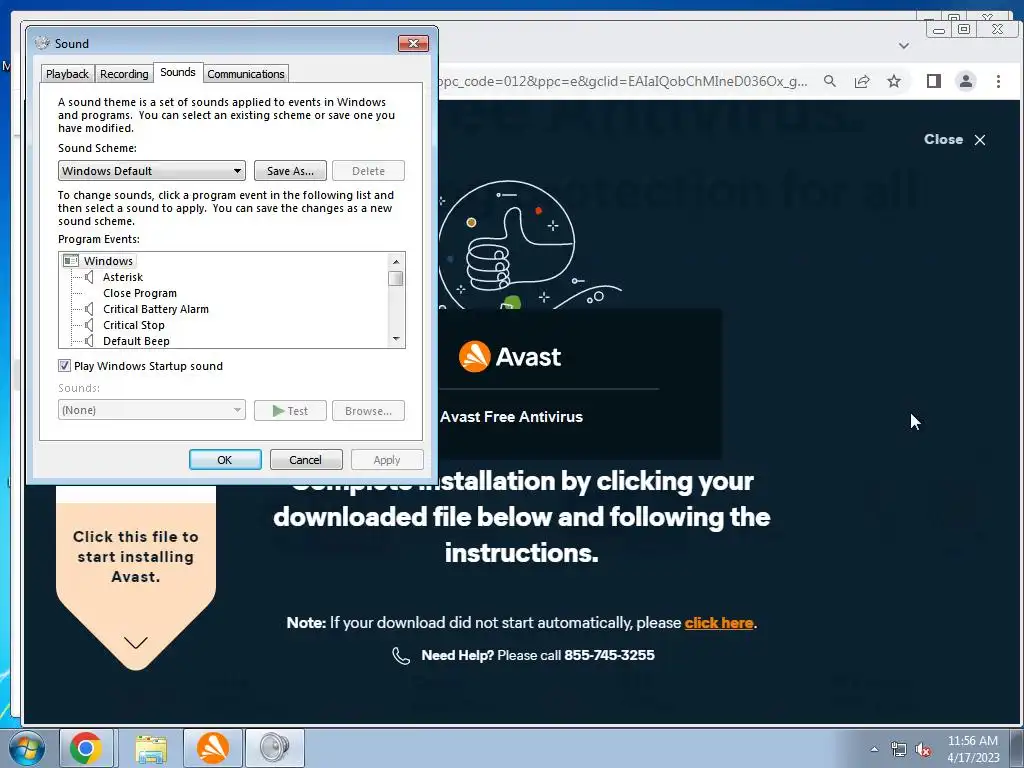The height and width of the screenshot is (768, 1024).
Task: Click the phone icon next to Need Help
Action: click(x=401, y=656)
